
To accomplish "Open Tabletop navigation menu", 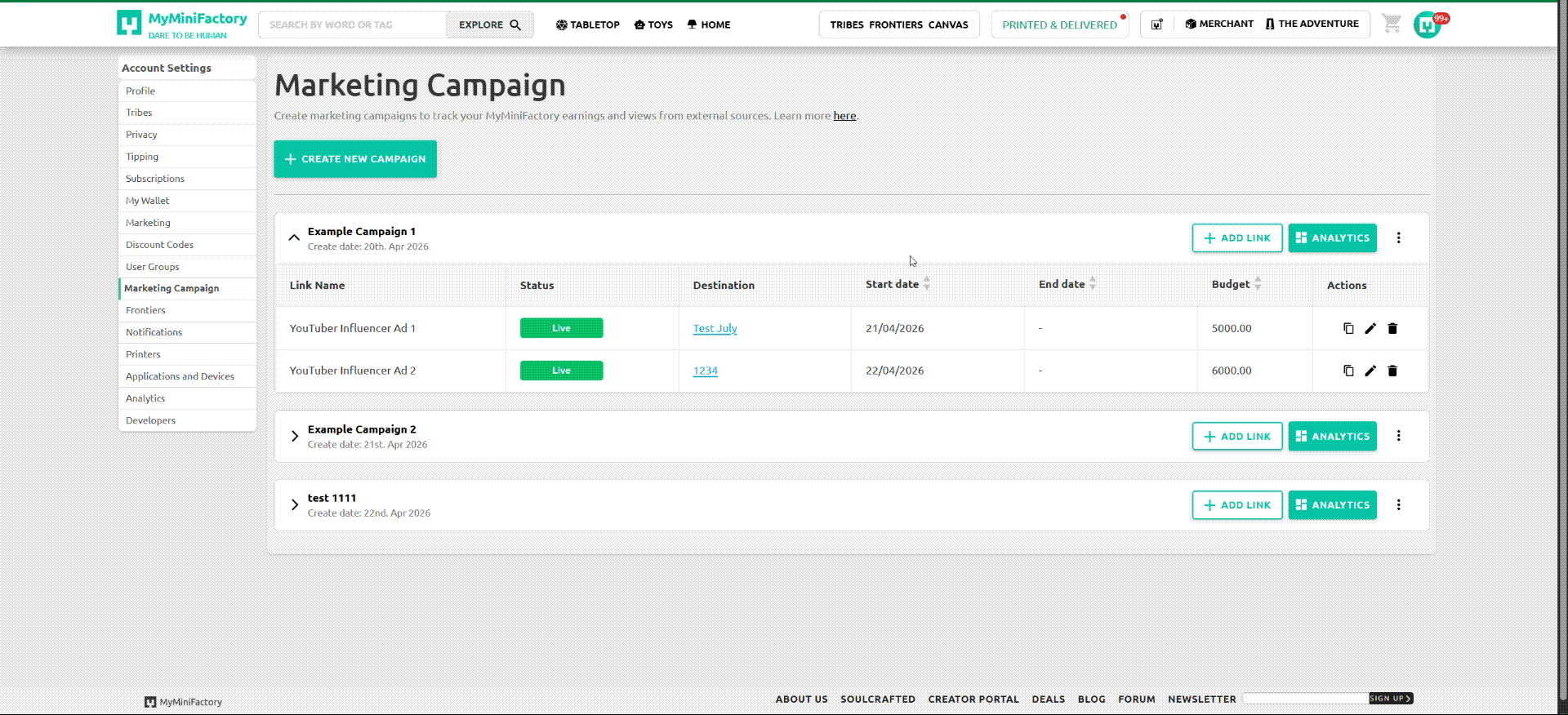I will (x=587, y=24).
